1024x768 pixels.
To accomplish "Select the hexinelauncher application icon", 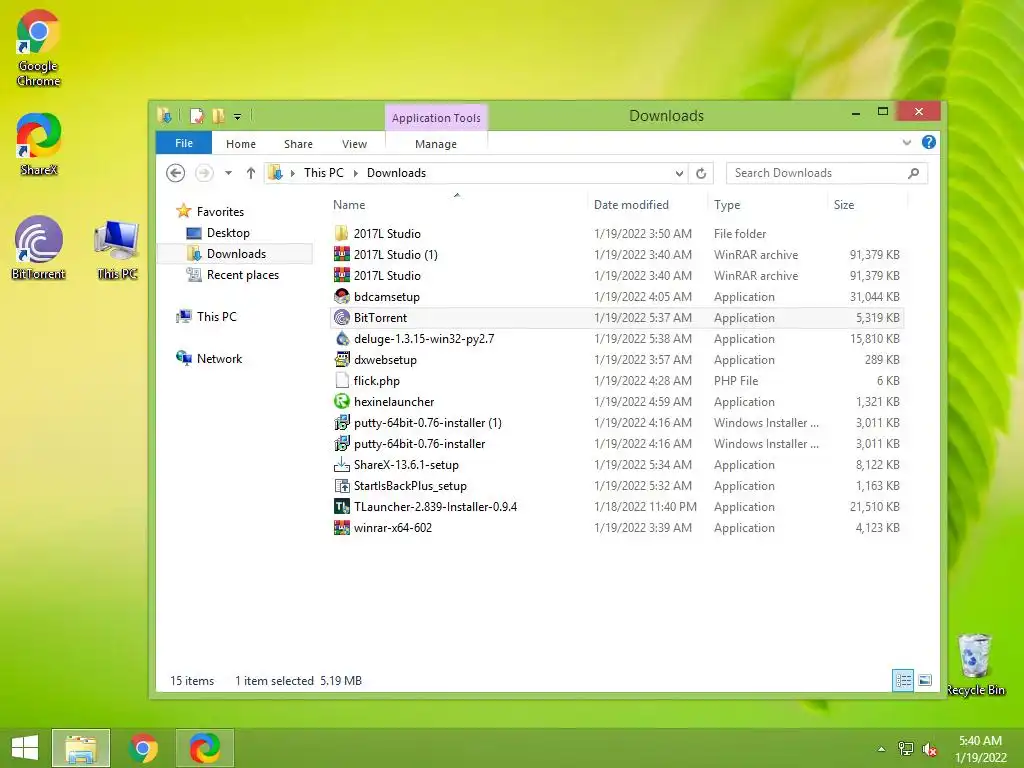I will coord(342,402).
